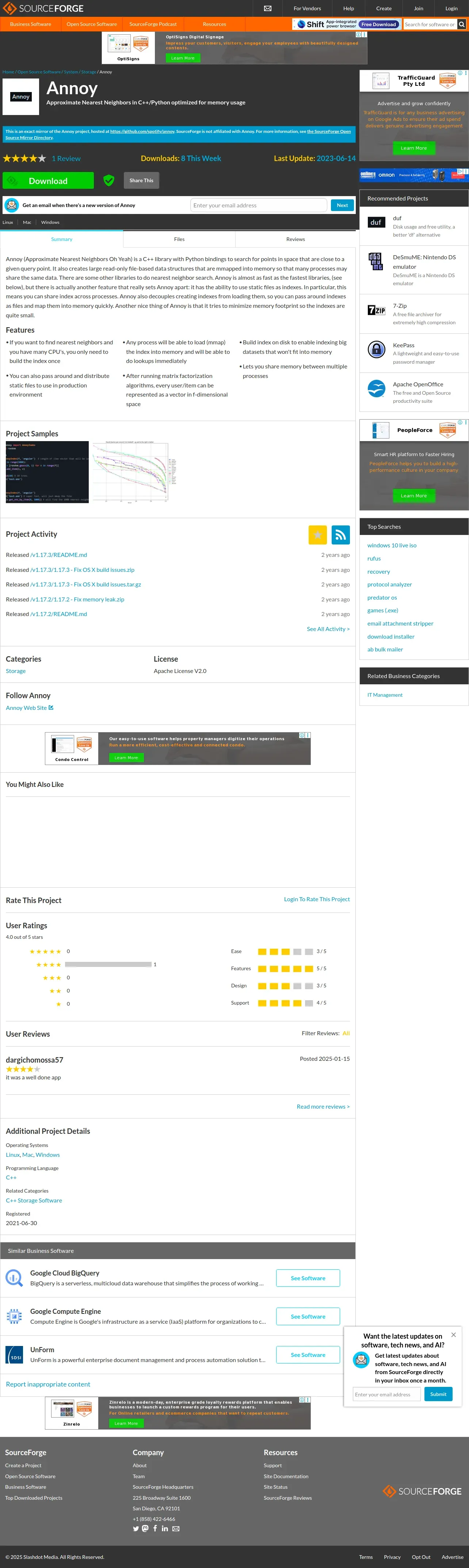Open the blue RSS feed icon
The width and height of the screenshot is (469, 1568).
coord(340,535)
